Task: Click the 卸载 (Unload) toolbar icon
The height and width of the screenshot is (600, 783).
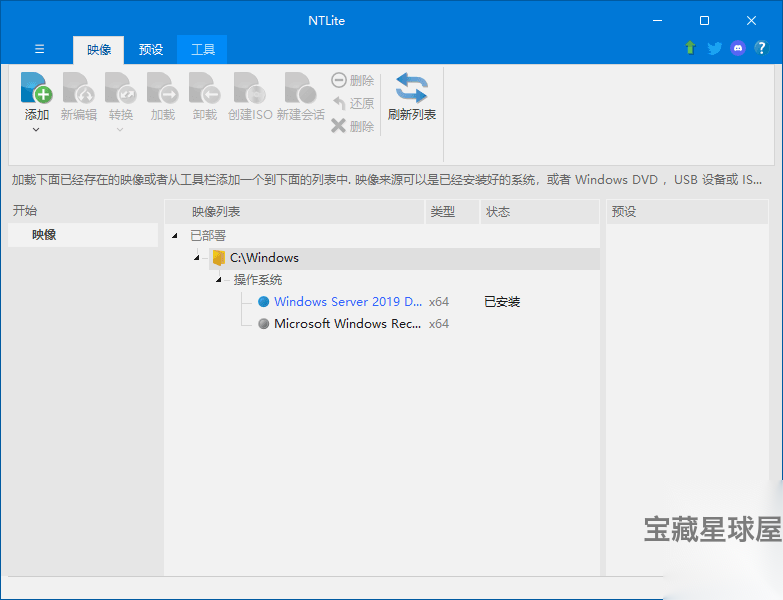Action: click(x=205, y=88)
